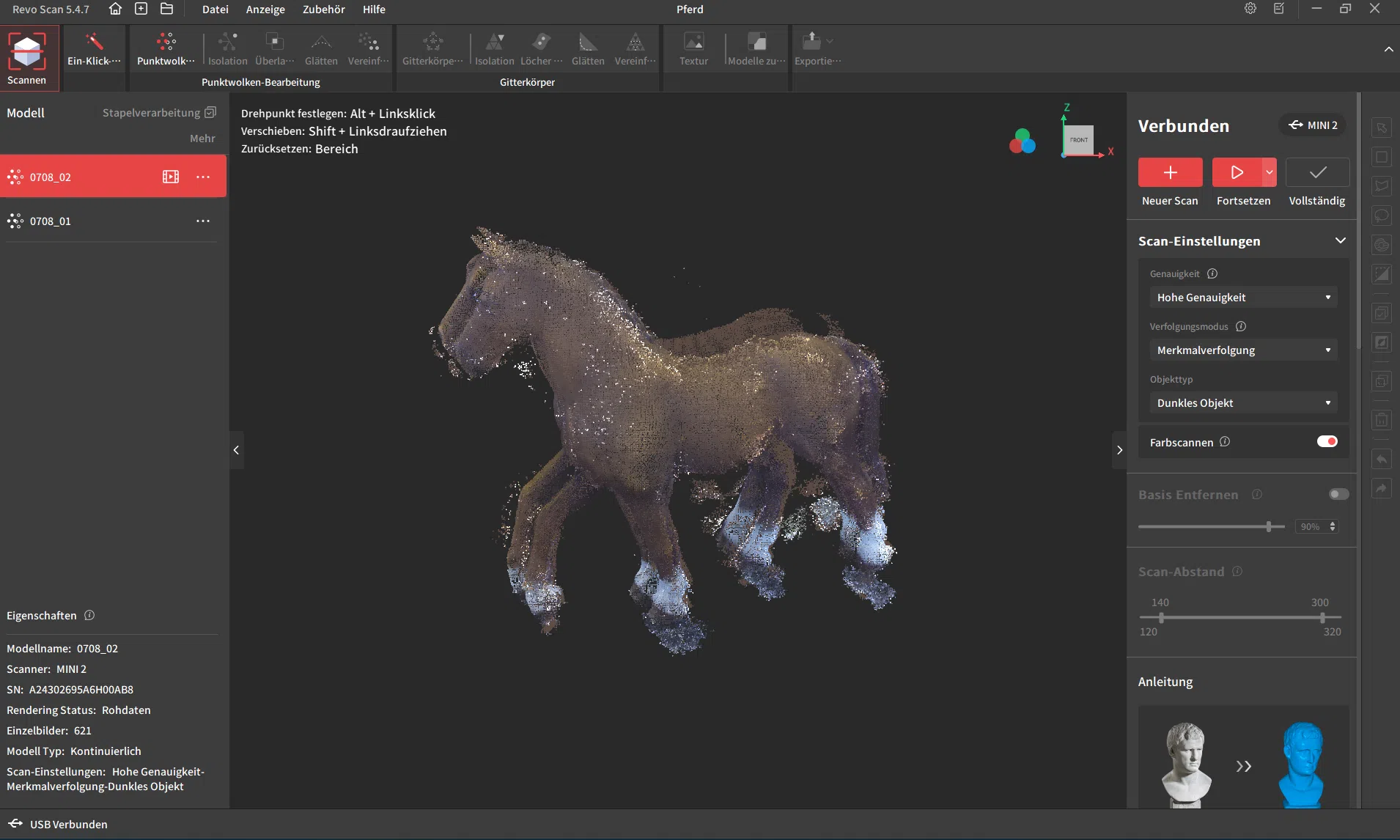Image resolution: width=1400 pixels, height=840 pixels.
Task: Open the Zubehör menu
Action: coord(323,10)
